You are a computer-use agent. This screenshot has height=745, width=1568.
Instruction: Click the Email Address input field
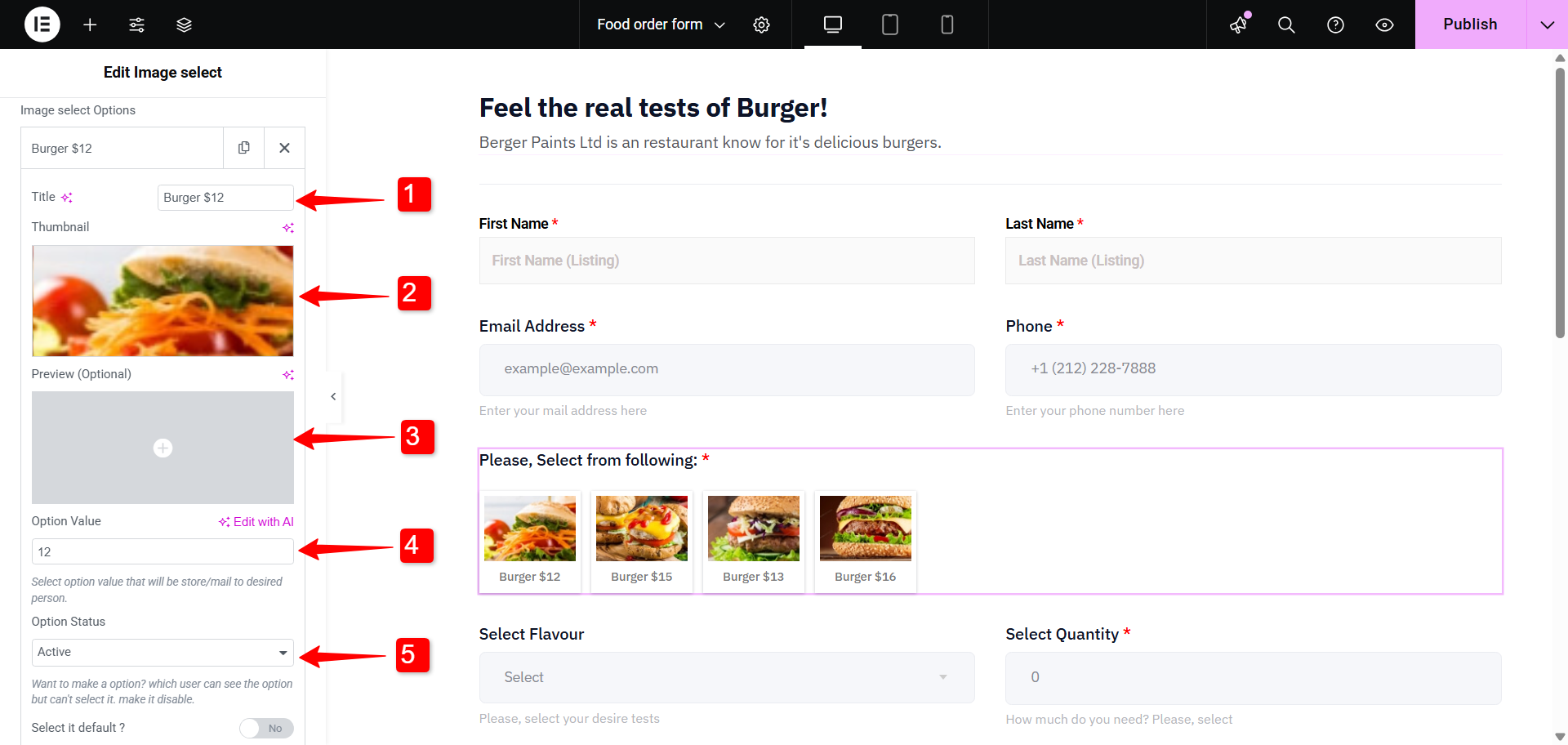(x=727, y=369)
